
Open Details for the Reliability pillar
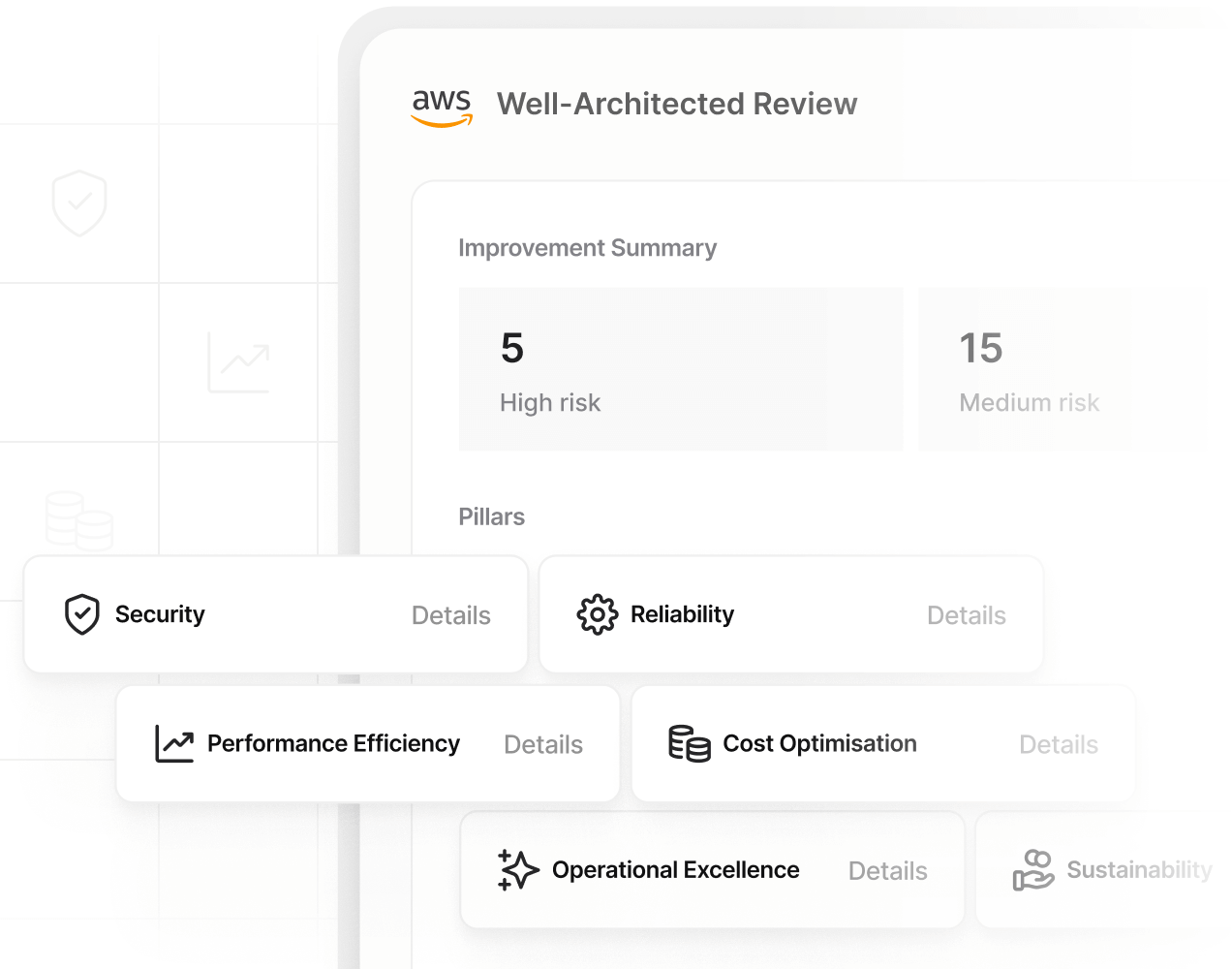click(x=966, y=615)
